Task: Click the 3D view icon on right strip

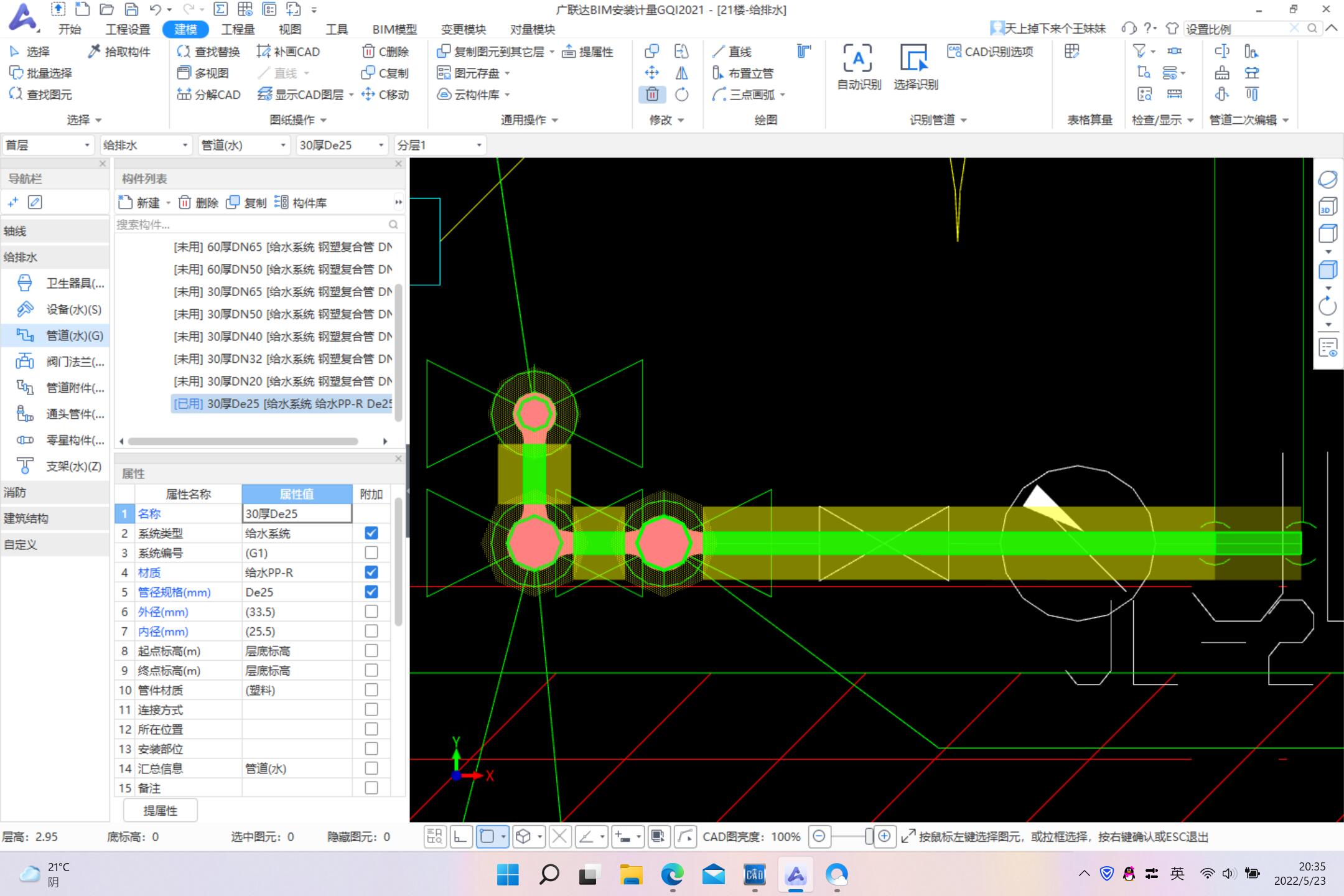Action: coord(1328,207)
